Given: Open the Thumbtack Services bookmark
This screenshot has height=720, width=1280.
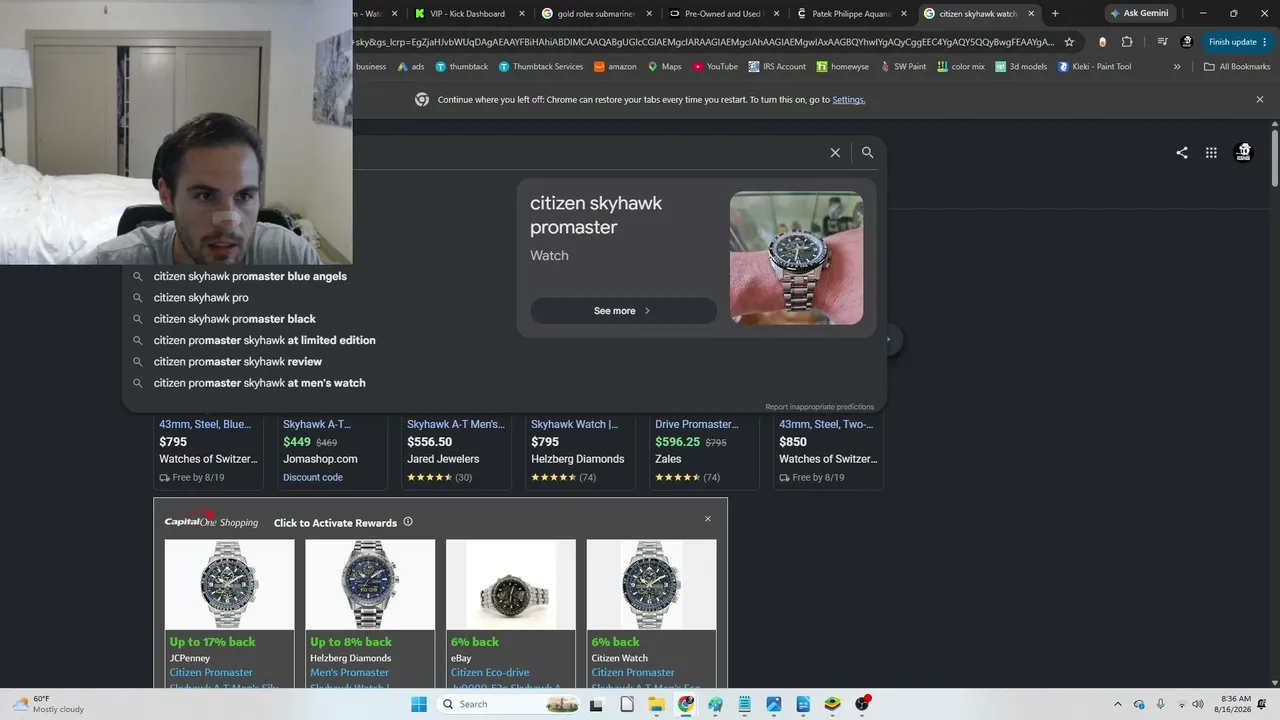Looking at the screenshot, I should click(x=540, y=67).
